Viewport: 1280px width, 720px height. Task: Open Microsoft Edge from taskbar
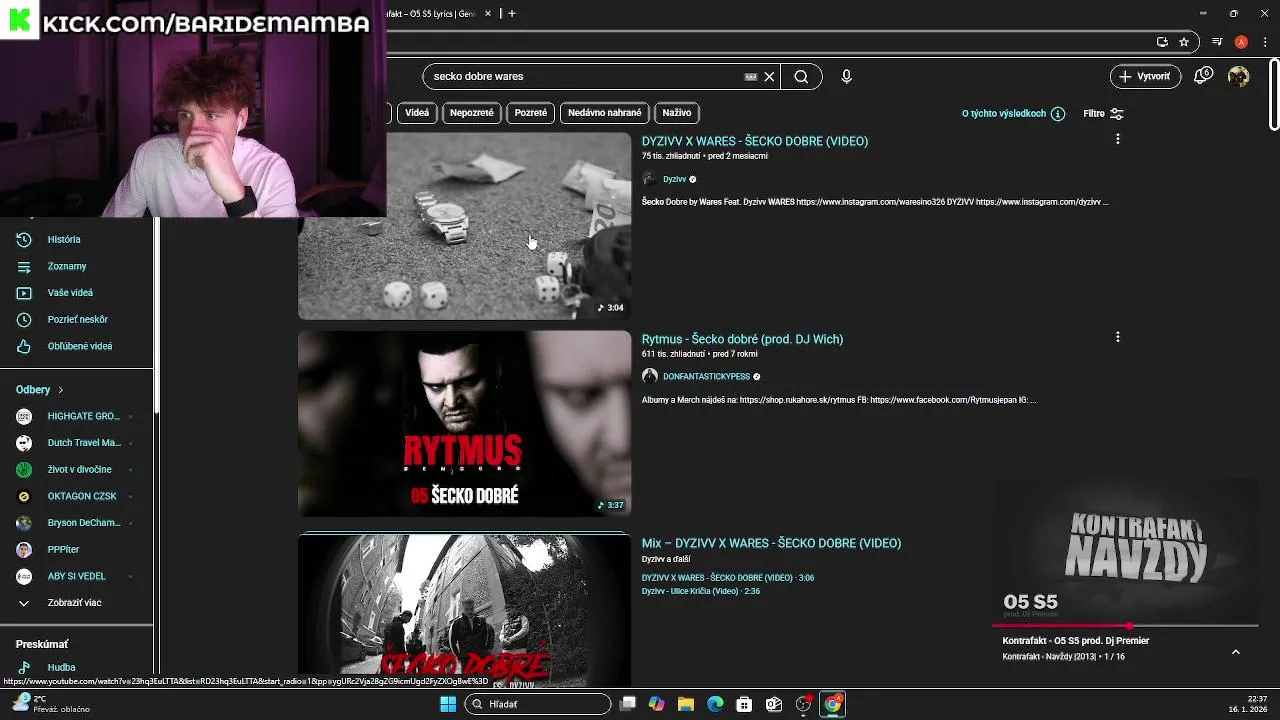pyautogui.click(x=715, y=704)
